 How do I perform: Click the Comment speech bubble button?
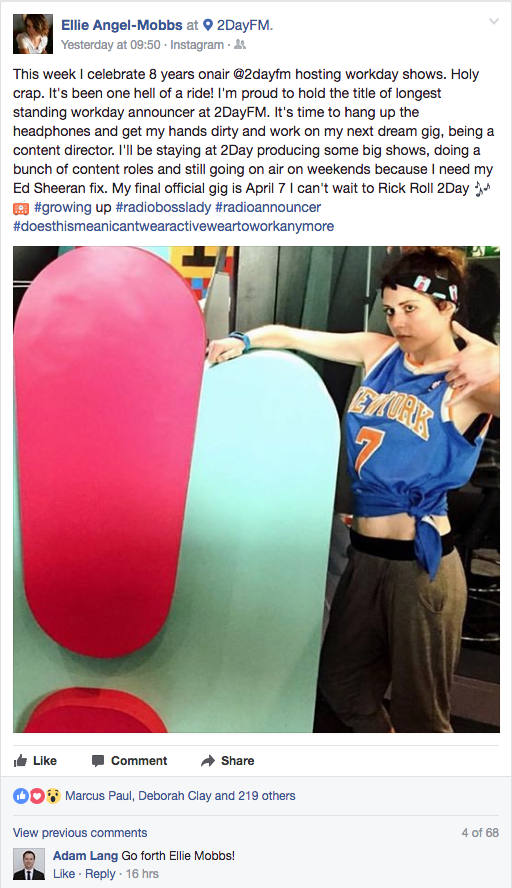pyautogui.click(x=129, y=761)
